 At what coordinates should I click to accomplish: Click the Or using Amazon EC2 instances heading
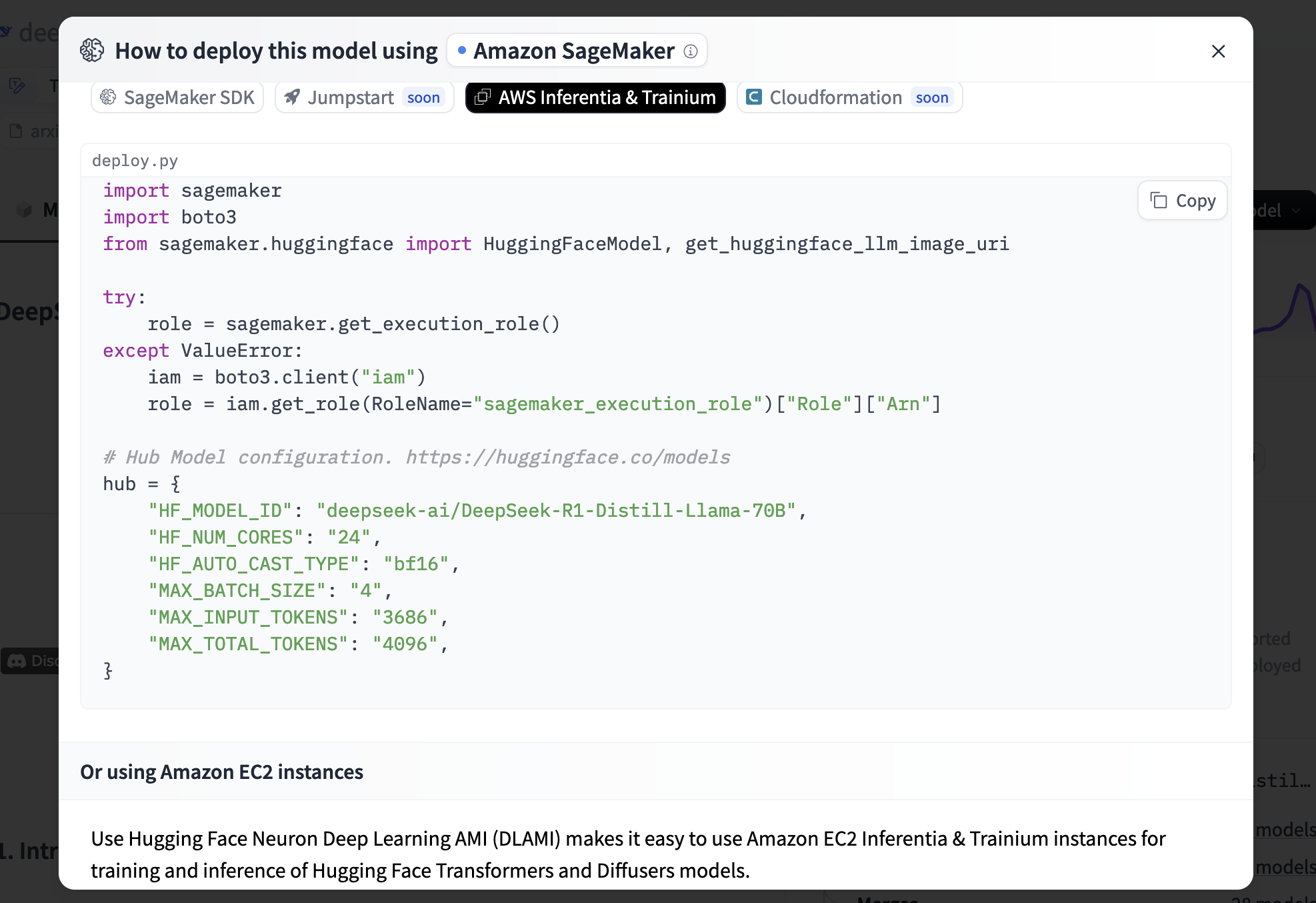[x=221, y=772]
